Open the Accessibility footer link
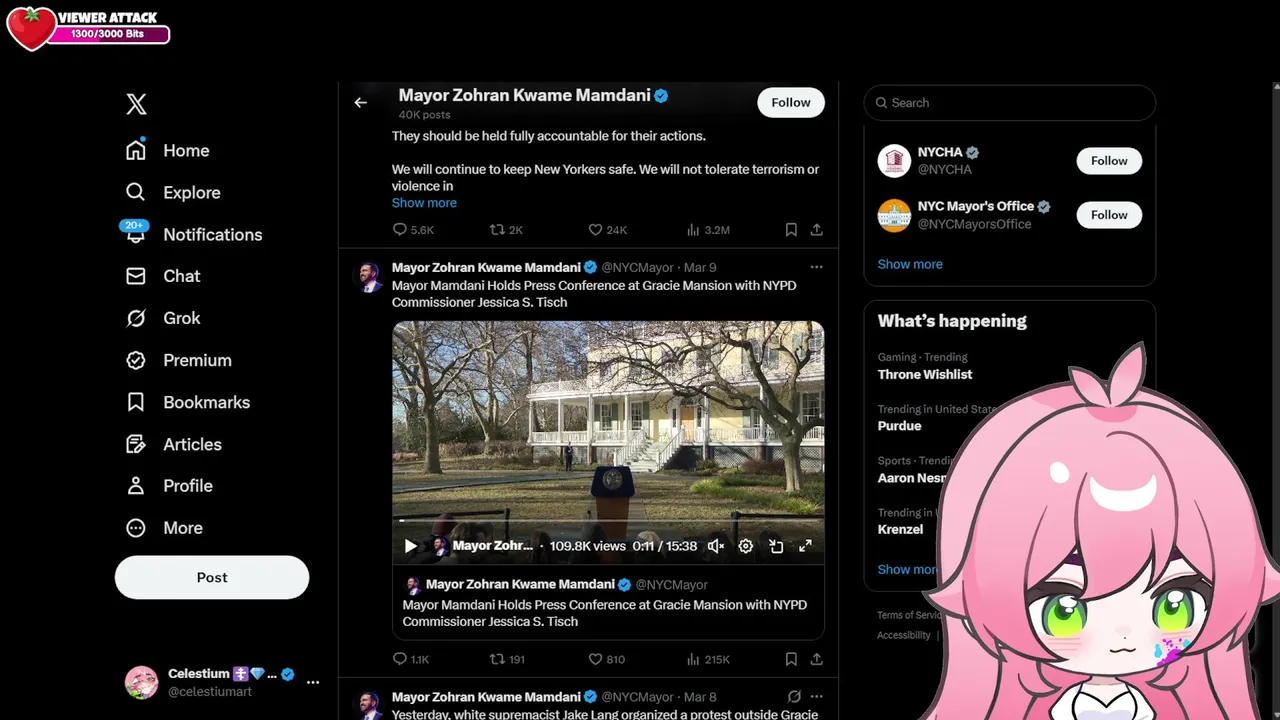Viewport: 1280px width, 720px height. click(904, 635)
